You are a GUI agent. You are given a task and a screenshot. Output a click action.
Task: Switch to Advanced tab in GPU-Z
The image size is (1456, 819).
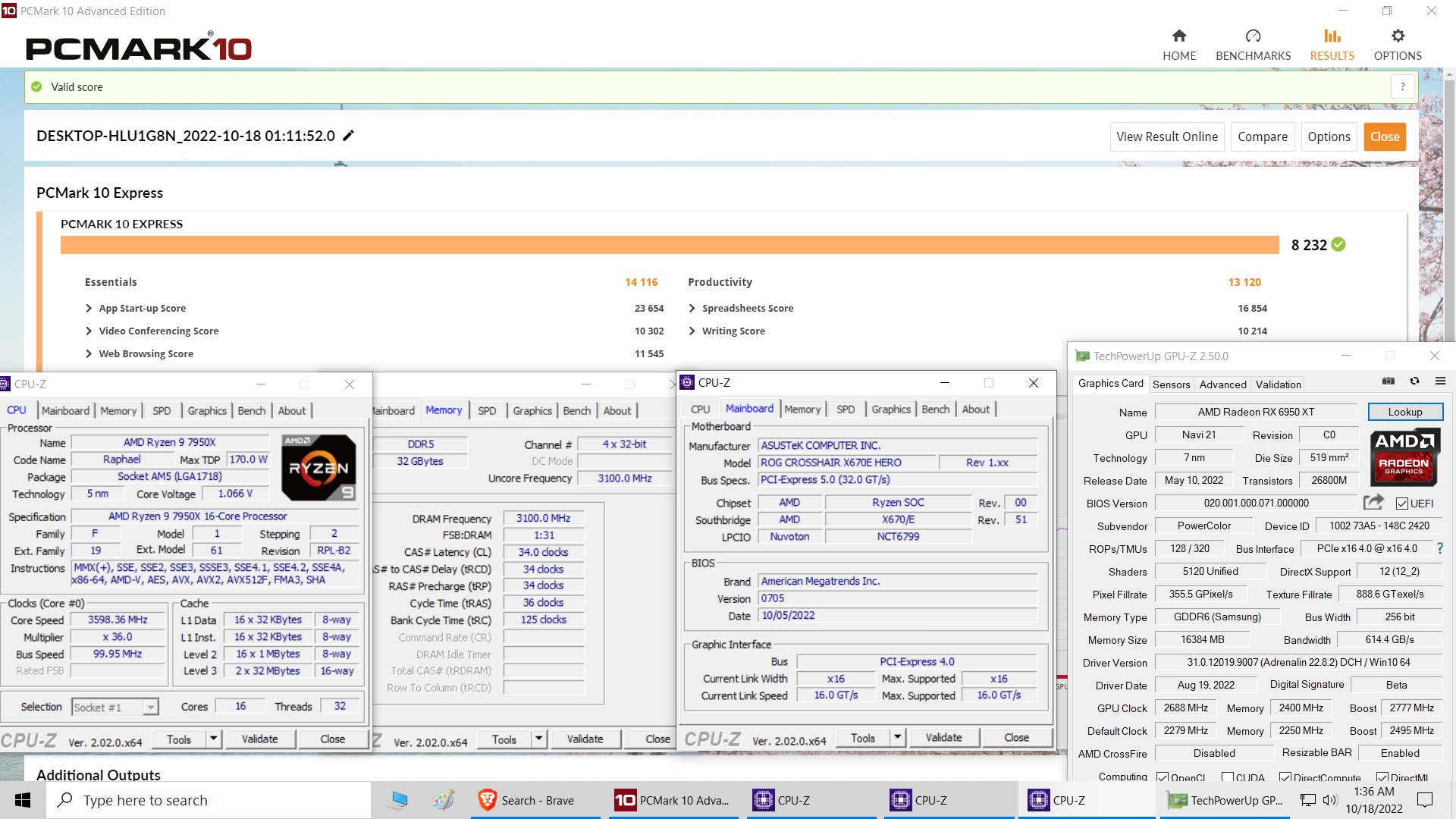coord(1222,384)
